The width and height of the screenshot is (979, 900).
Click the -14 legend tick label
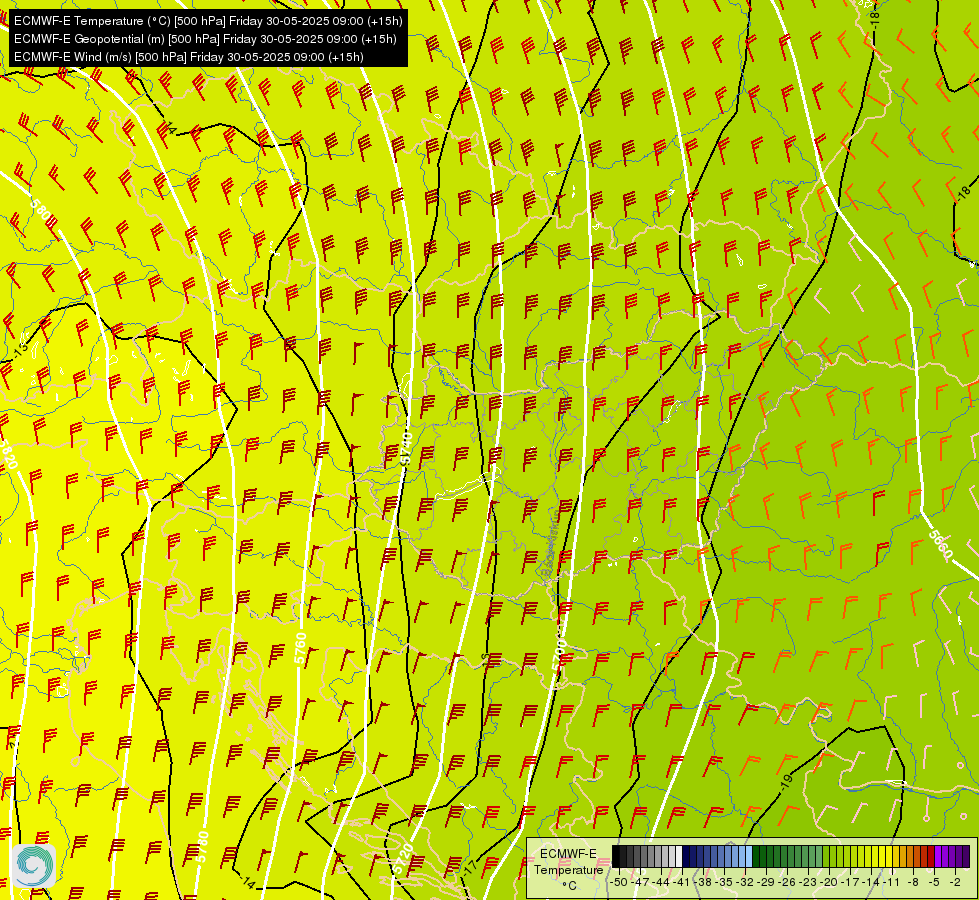pos(871,883)
